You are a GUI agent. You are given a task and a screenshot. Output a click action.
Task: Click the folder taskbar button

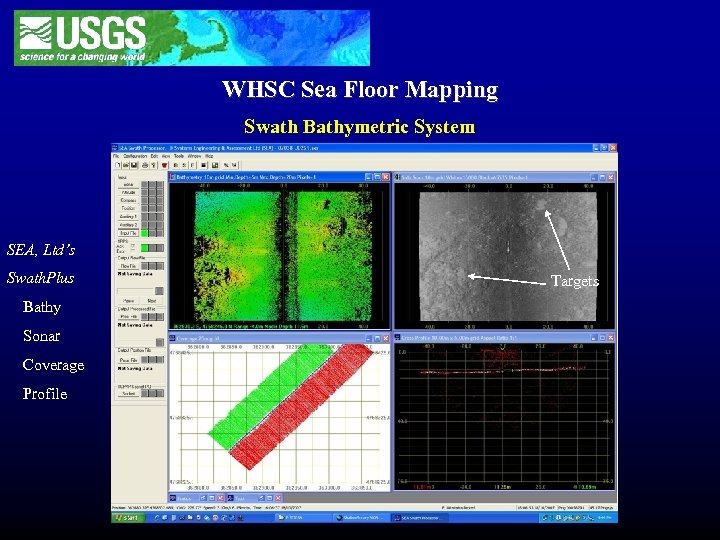(302, 518)
